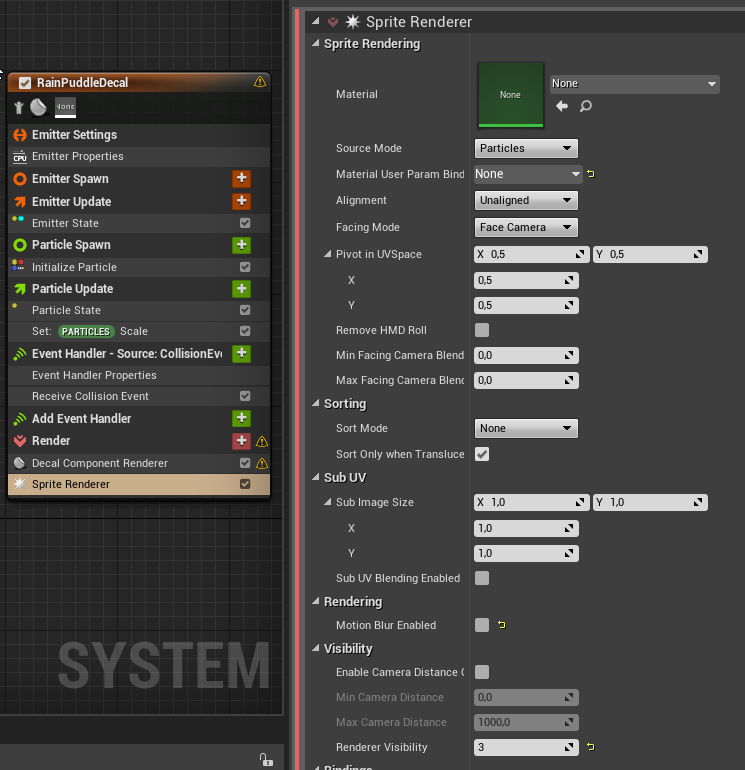Click the red Render stage icon
745x770 pixels.
pyautogui.click(x=20, y=441)
